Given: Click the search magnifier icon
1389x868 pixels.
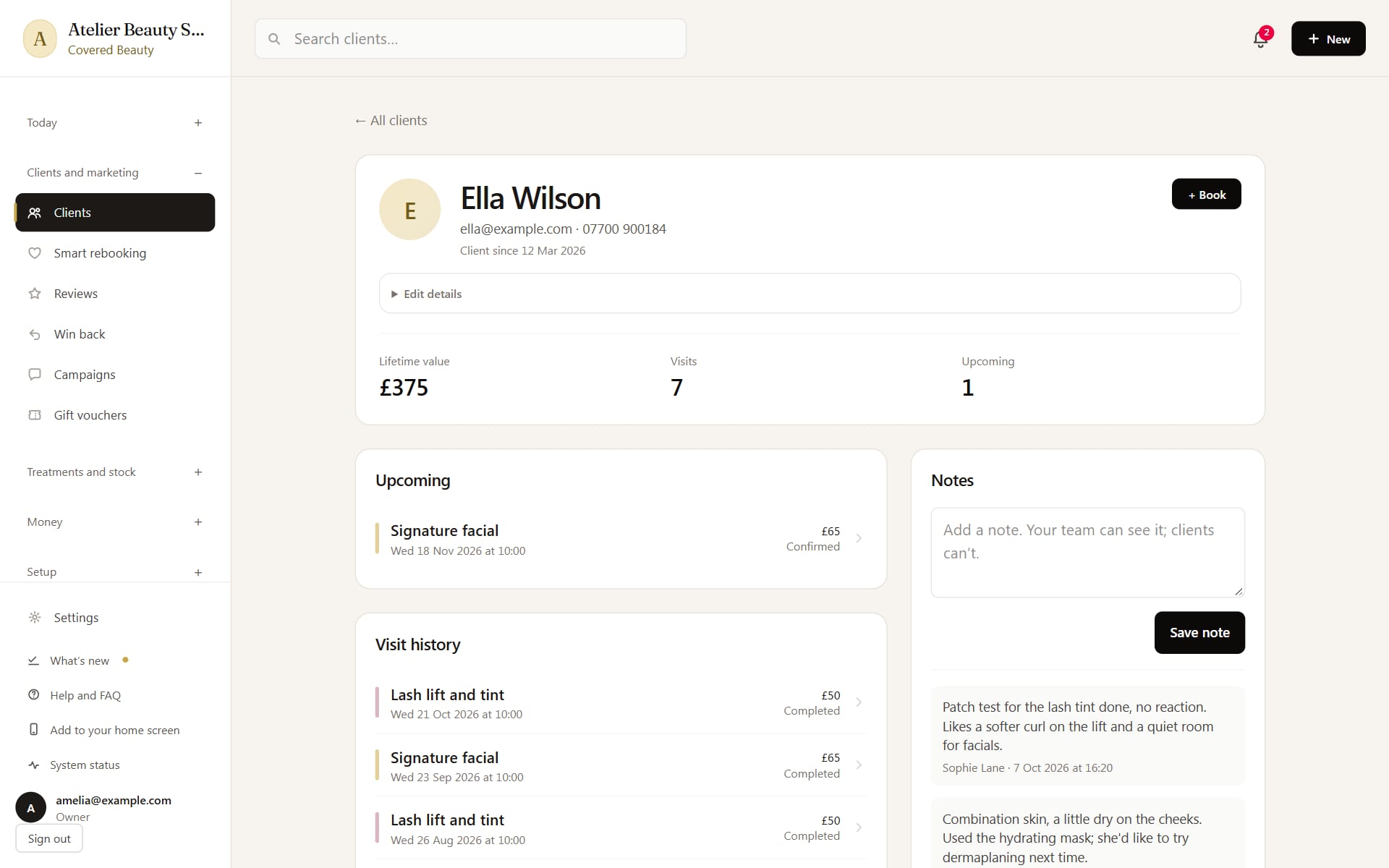Looking at the screenshot, I should 274,39.
